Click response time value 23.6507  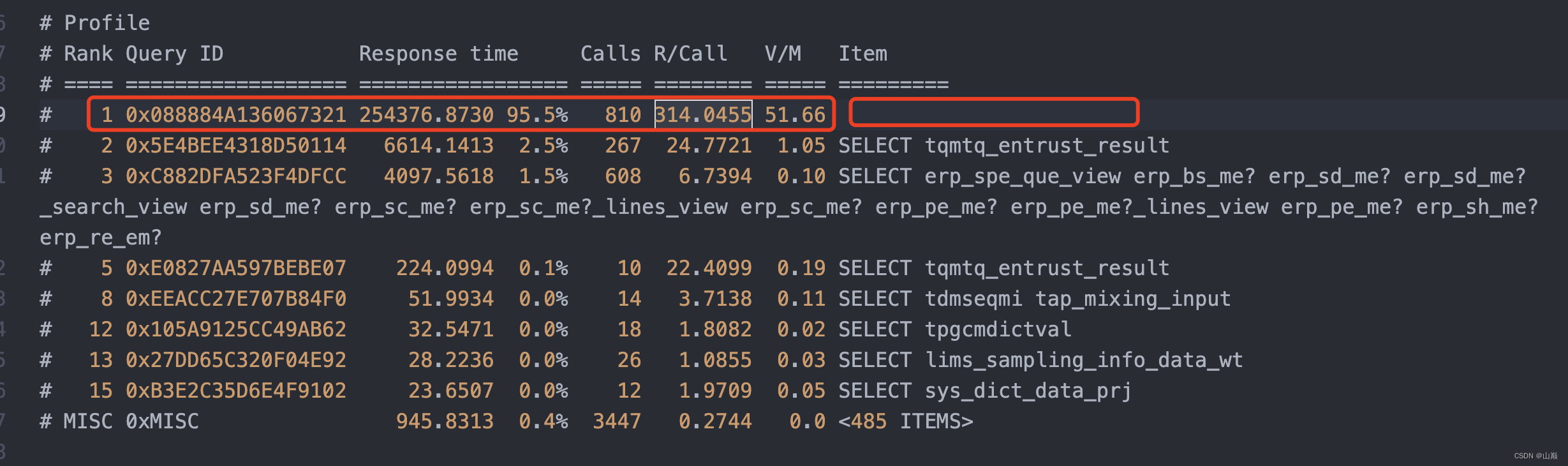[x=451, y=391]
